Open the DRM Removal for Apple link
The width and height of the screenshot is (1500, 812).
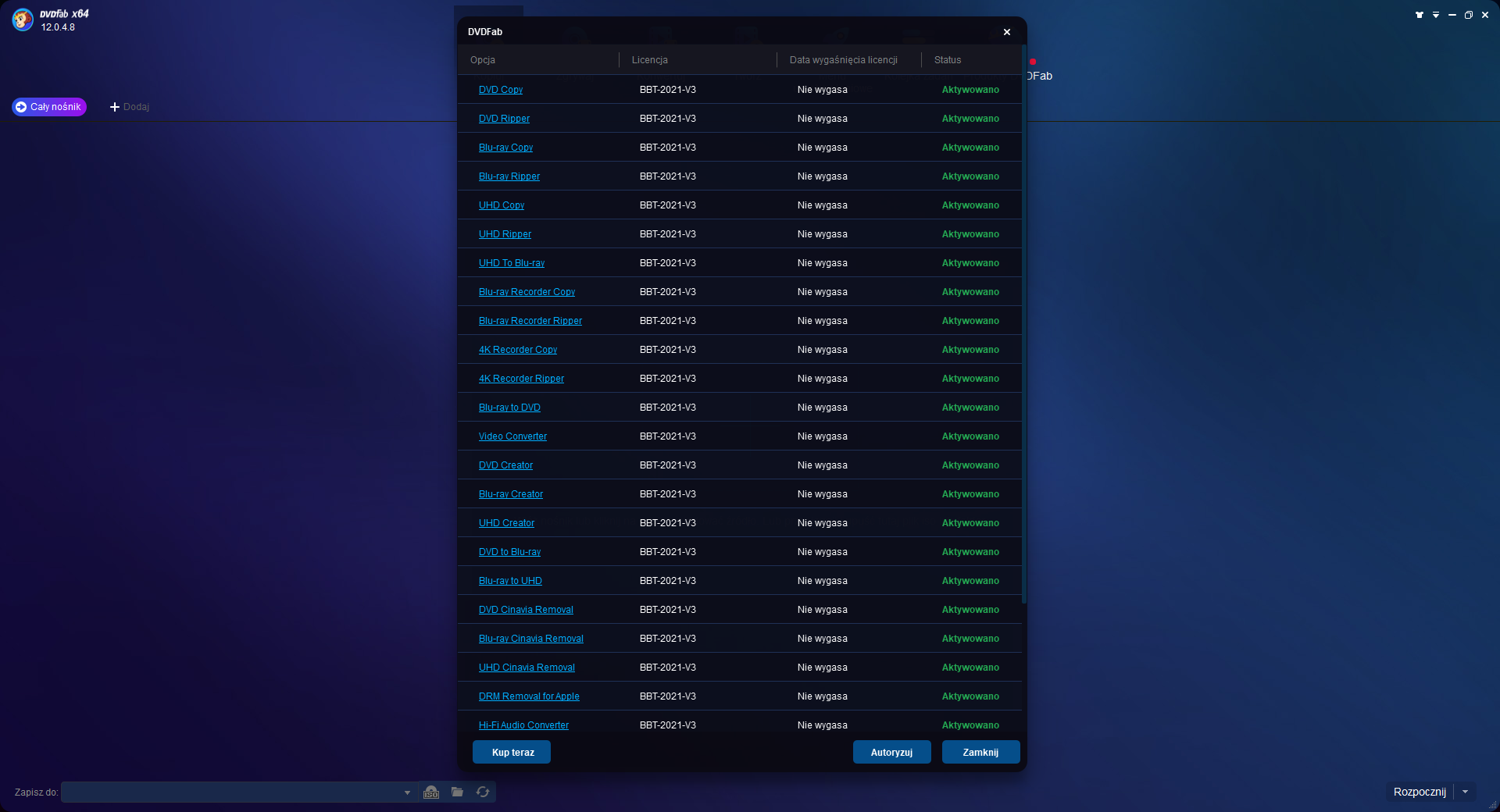pos(529,696)
